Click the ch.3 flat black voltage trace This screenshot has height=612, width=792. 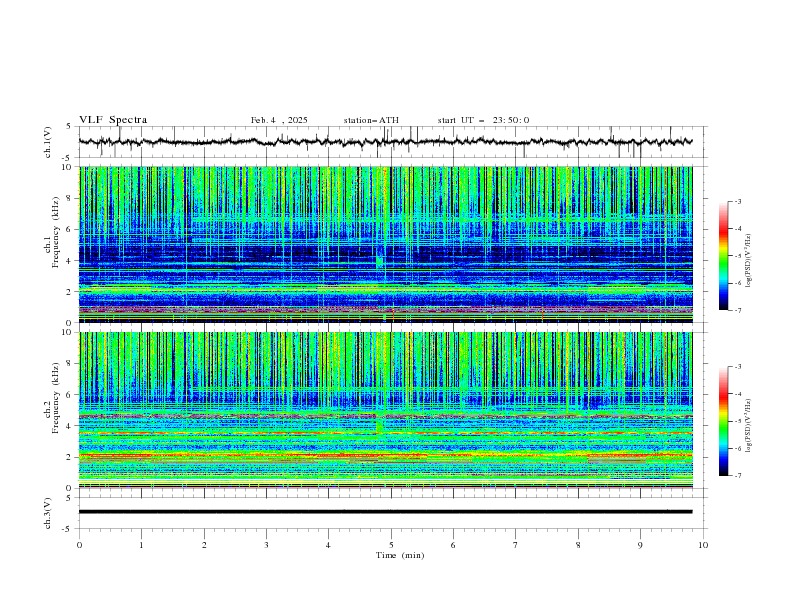point(385,512)
